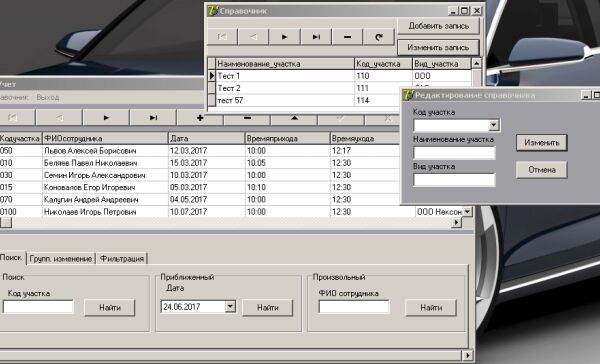This screenshot has height=364, width=600.
Task: Click Найти next to the Дата field
Action: click(x=268, y=307)
